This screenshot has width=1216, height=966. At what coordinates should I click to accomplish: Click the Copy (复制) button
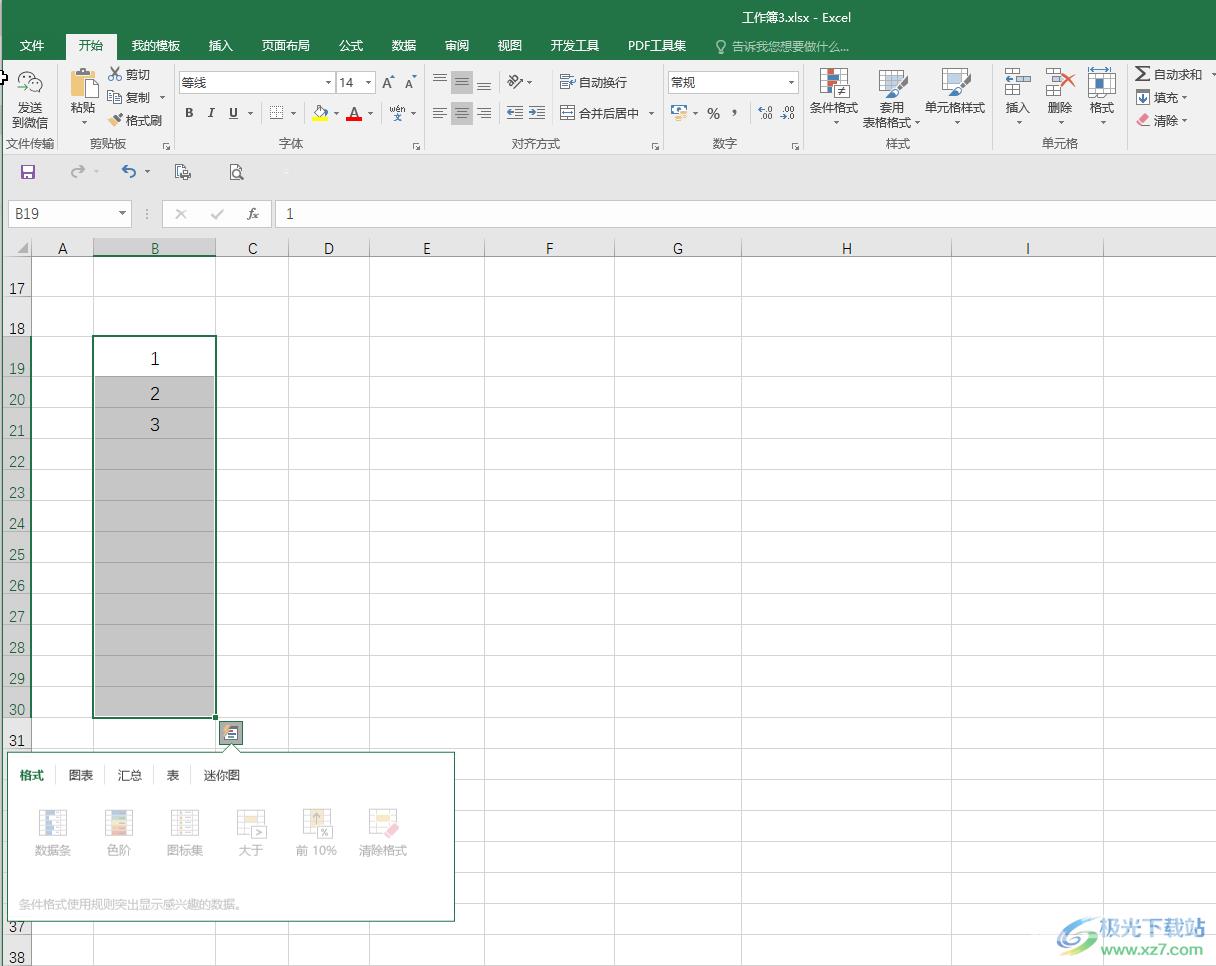(x=130, y=98)
